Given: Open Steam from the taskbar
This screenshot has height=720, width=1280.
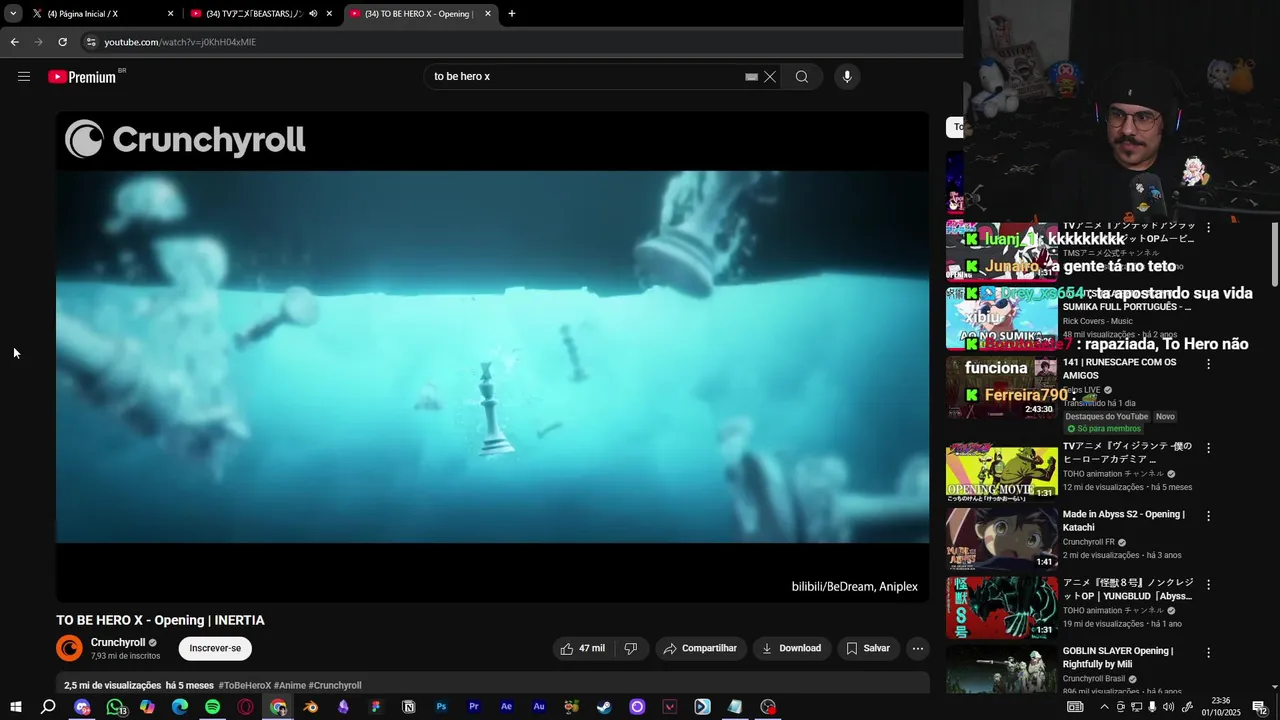Looking at the screenshot, I should pos(604,707).
